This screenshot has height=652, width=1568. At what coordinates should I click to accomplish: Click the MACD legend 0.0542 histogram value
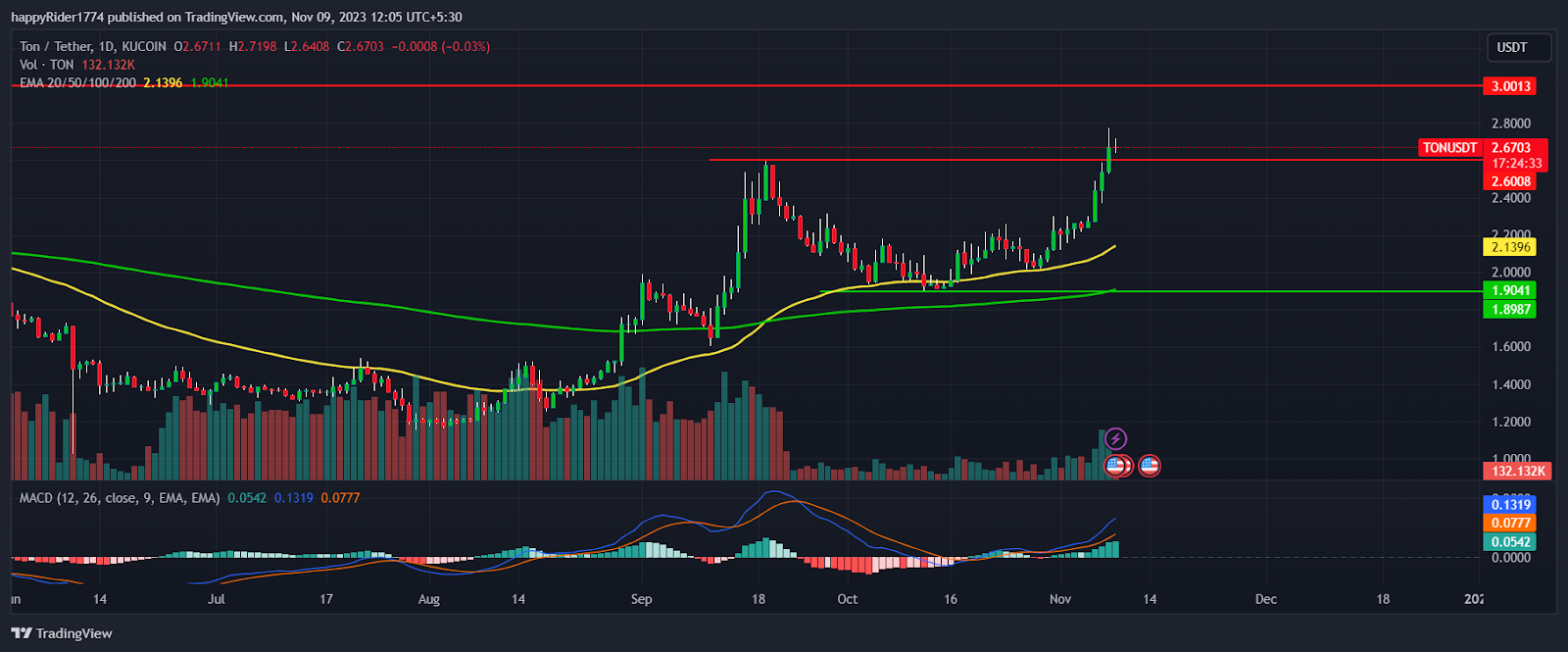click(x=247, y=498)
